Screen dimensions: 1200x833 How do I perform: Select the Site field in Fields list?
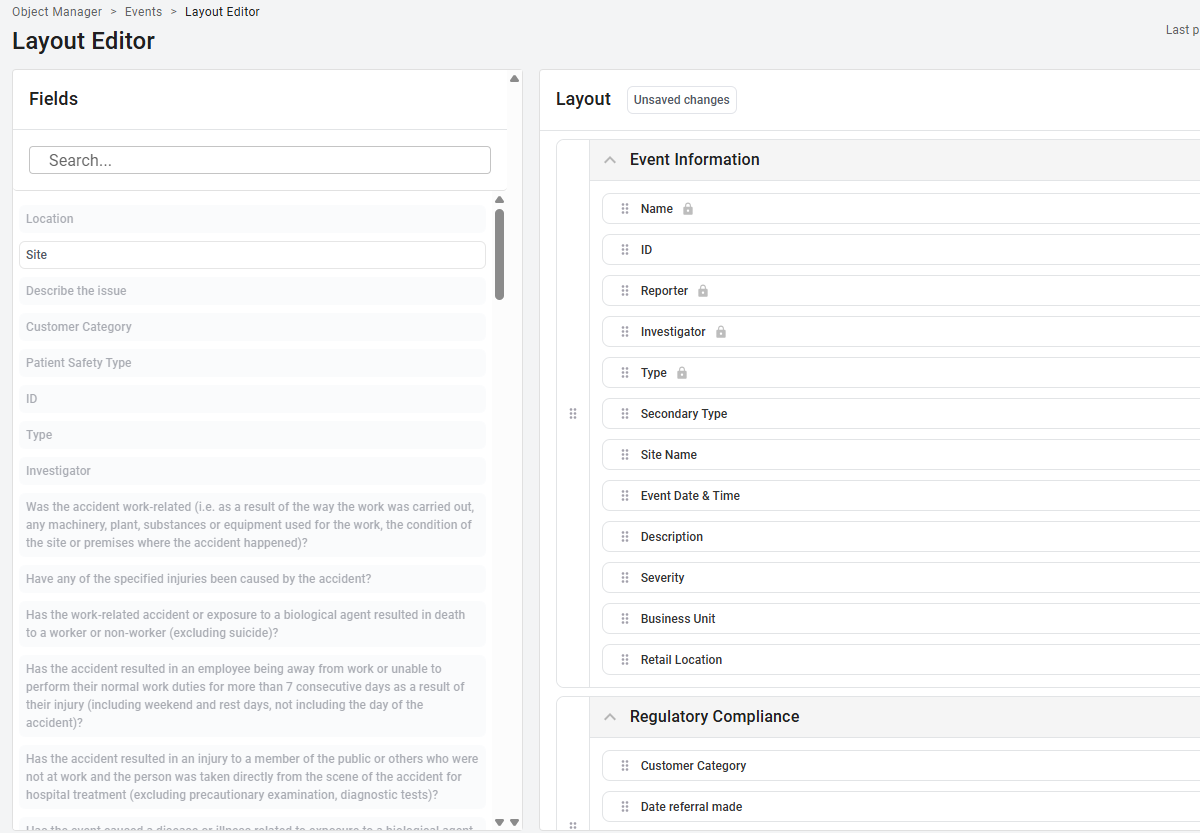pos(252,255)
